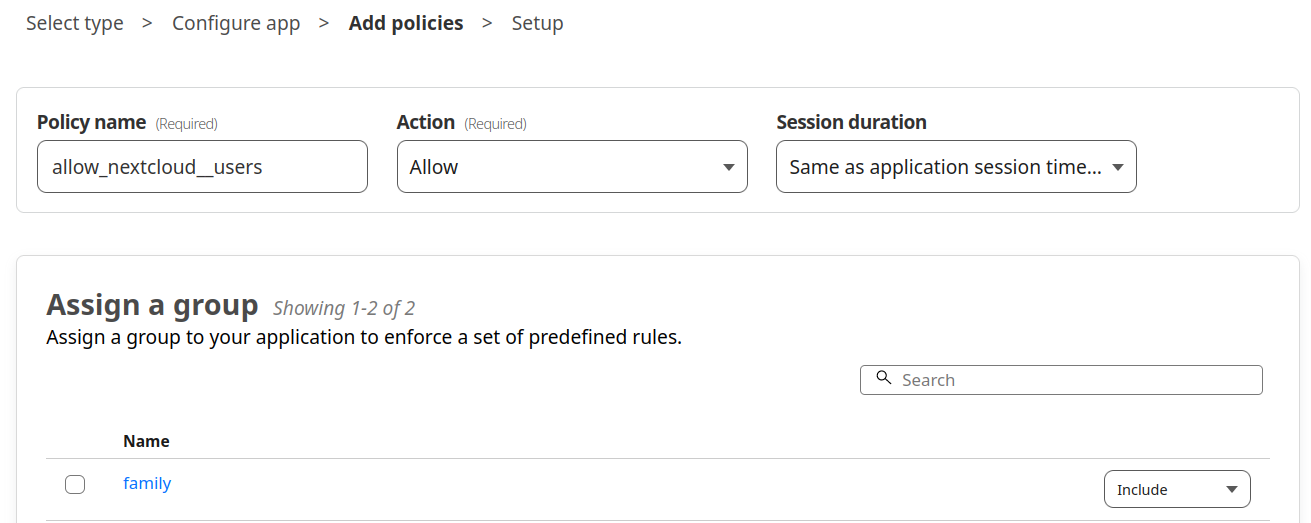The width and height of the screenshot is (1311, 523).
Task: Click the Action field label
Action: [426, 122]
